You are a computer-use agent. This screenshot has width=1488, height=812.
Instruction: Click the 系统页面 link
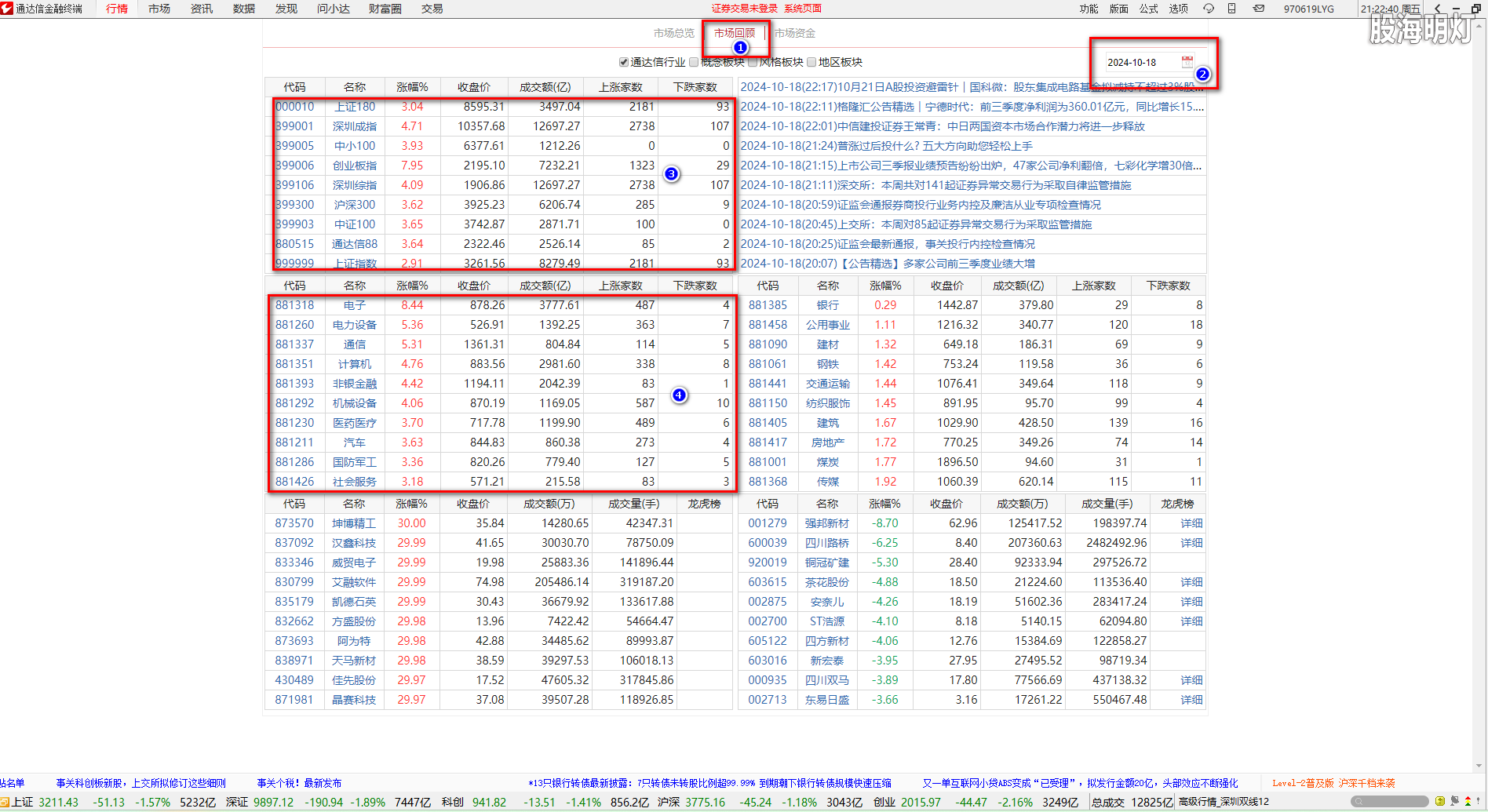tap(803, 9)
